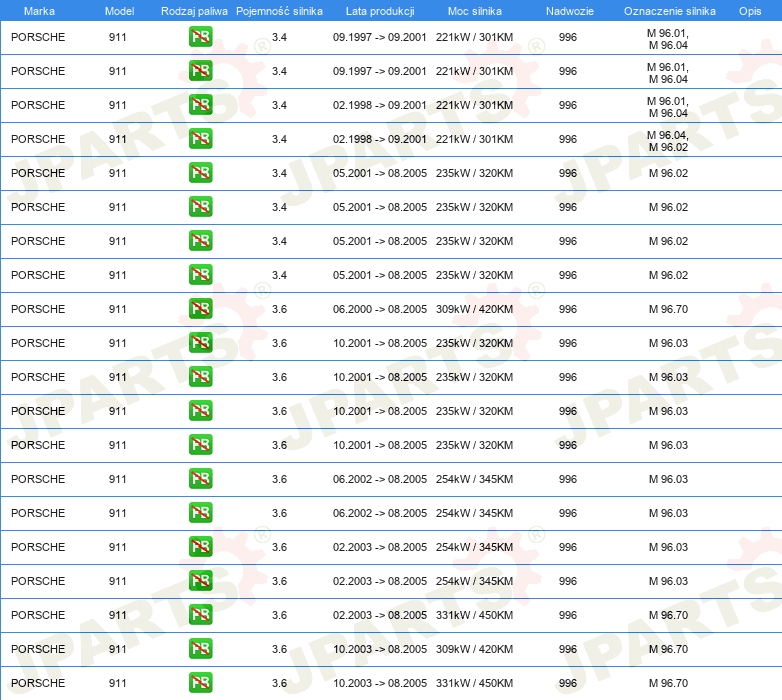
Task: Click the Moc silnika column header
Action: pos(474,11)
